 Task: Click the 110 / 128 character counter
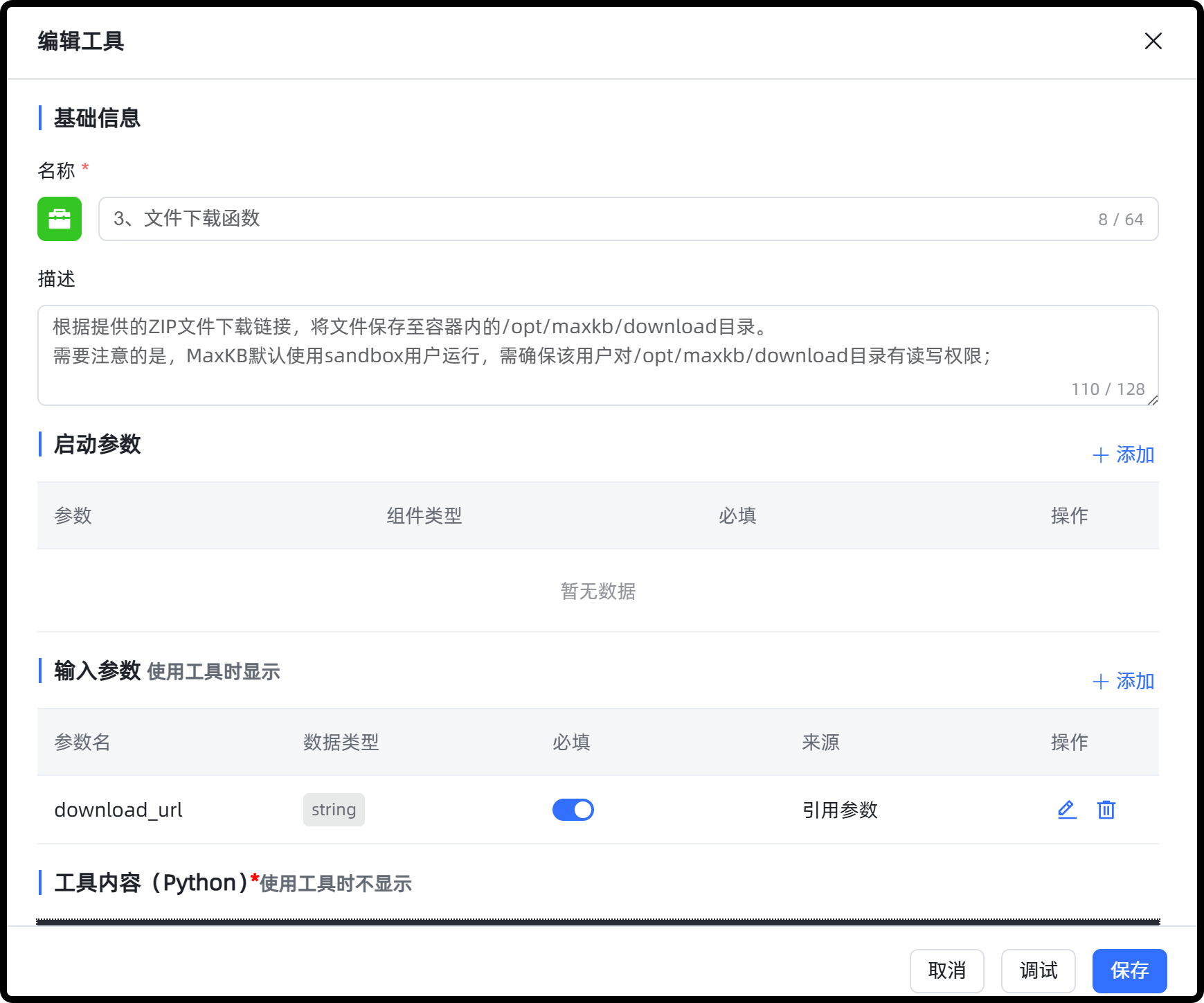click(x=1108, y=389)
